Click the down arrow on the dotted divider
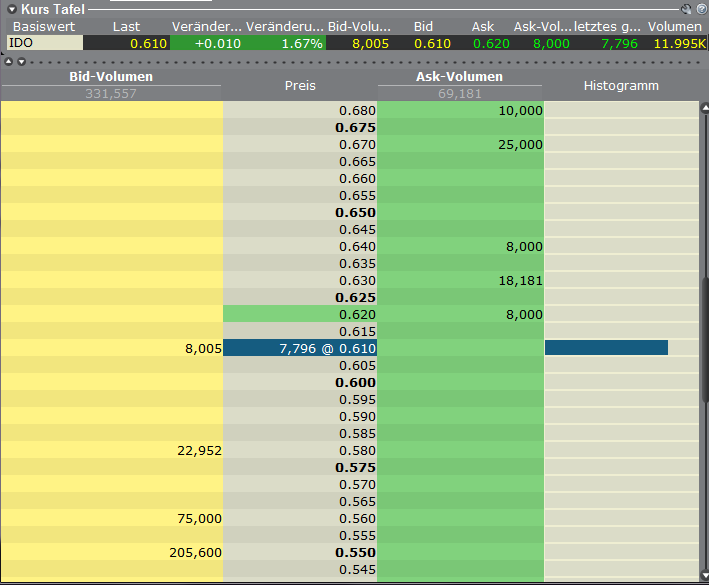This screenshot has height=585, width=709. [21, 61]
